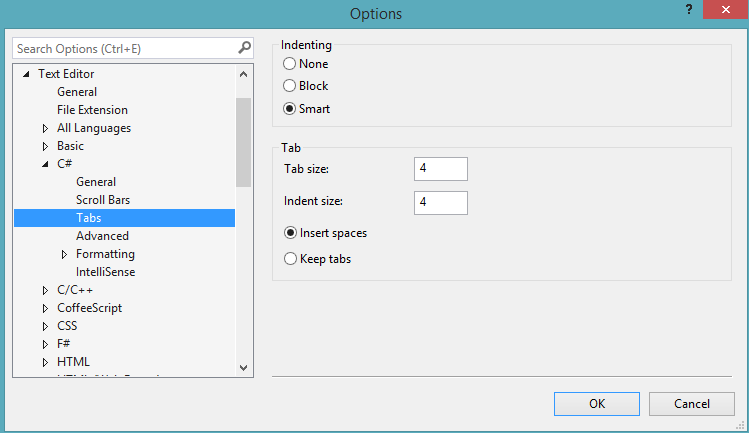Select the Insert spaces option
This screenshot has height=433, width=749.
291,233
